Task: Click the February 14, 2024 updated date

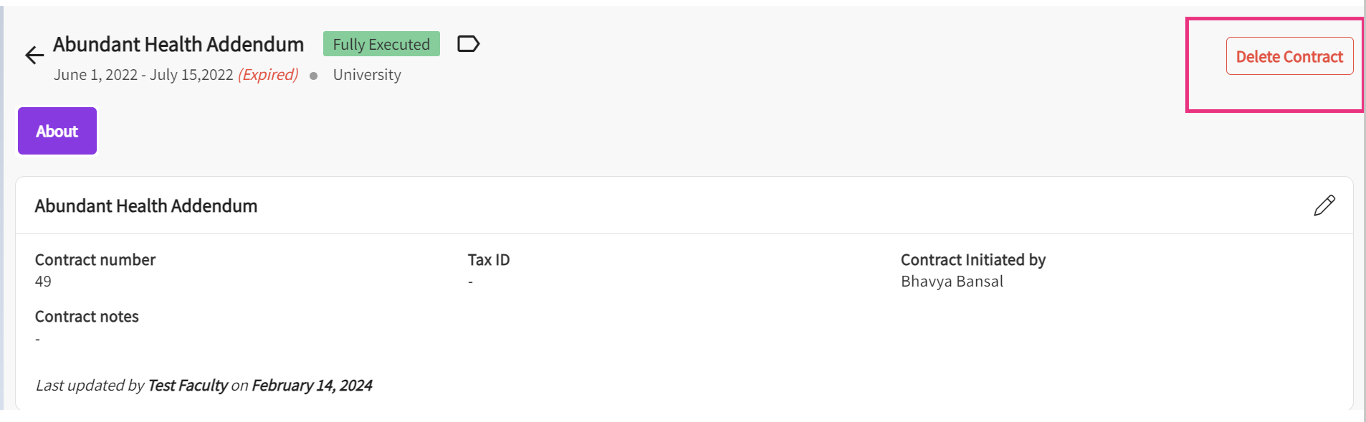Action: 312,385
